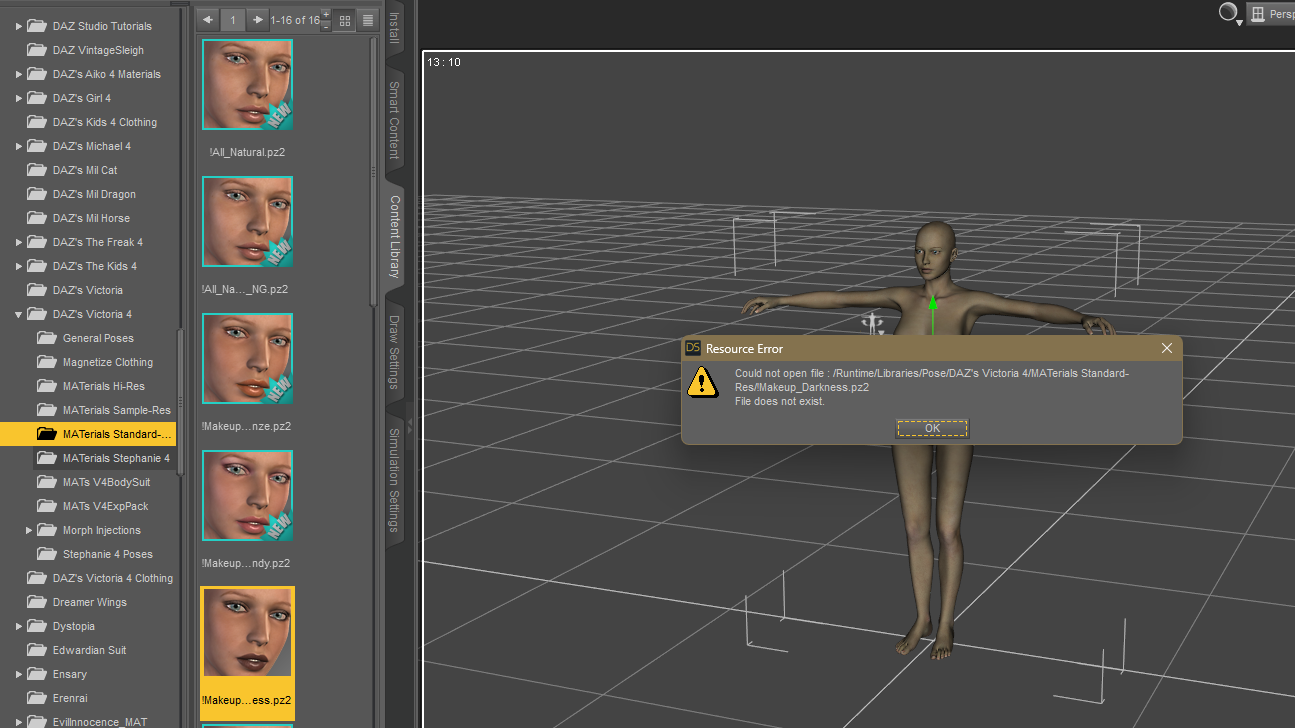Viewport: 1295px width, 728px height.
Task: Switch content library to grid icon view
Action: 345,20
